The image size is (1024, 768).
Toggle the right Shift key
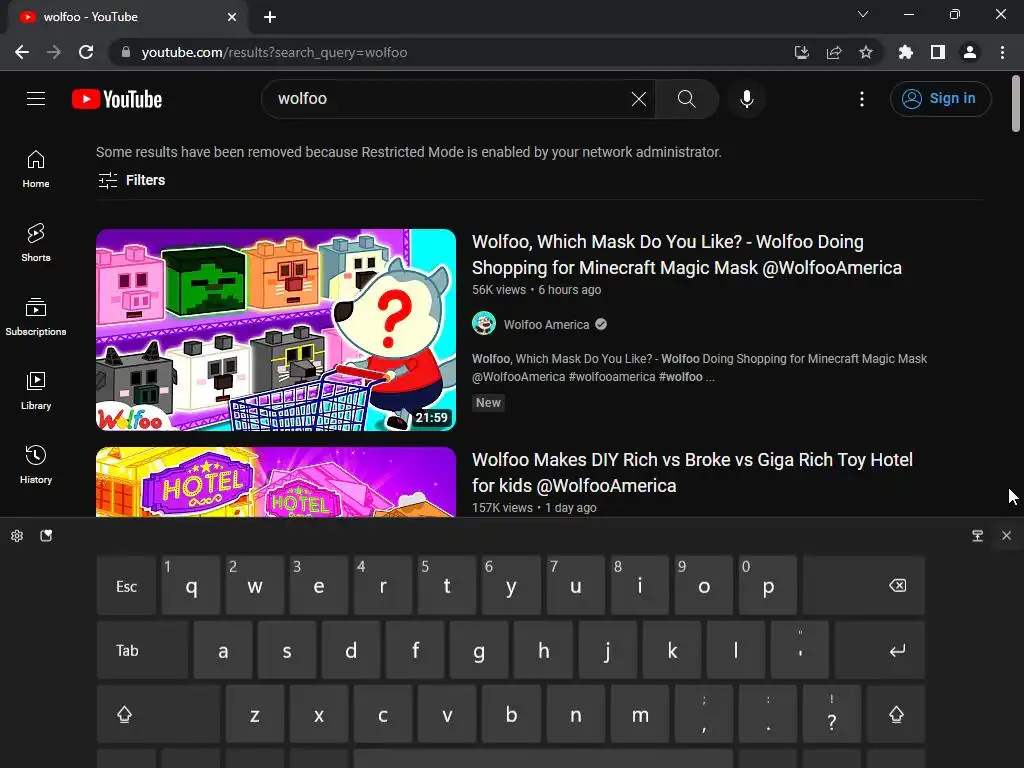click(x=896, y=714)
